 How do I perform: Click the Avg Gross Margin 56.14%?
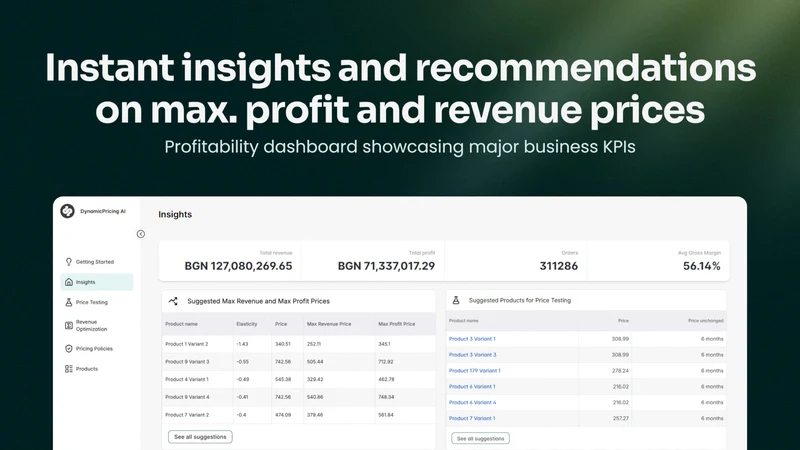click(702, 266)
